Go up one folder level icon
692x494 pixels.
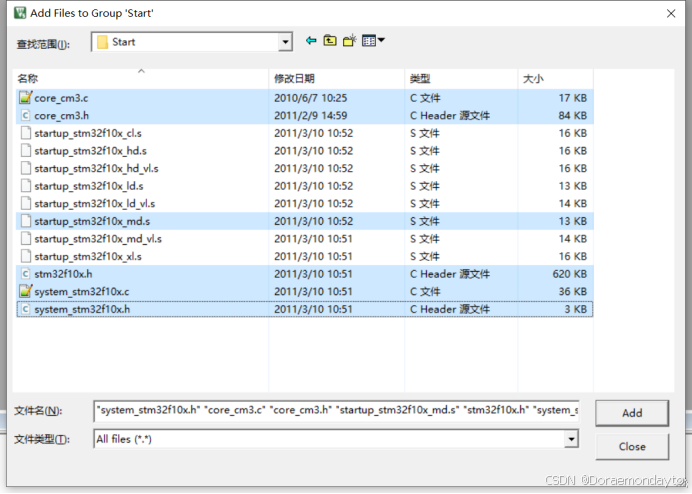(x=330, y=41)
